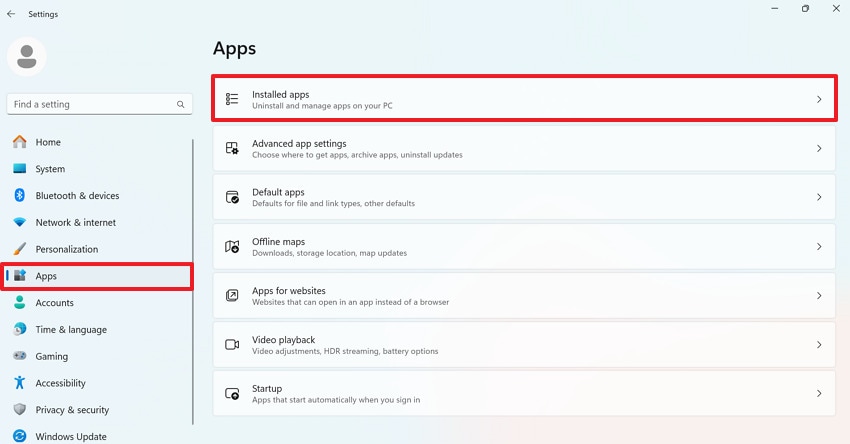850x444 pixels.
Task: Expand Installed apps via its chevron
Action: 819,99
